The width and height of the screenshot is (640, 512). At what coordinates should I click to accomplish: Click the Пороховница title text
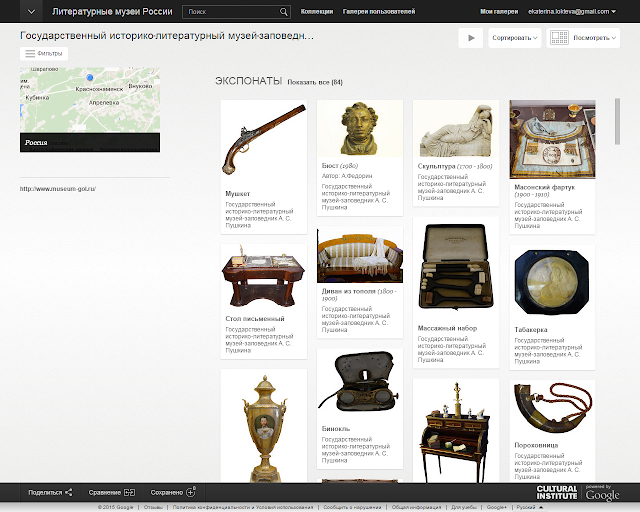click(536, 445)
